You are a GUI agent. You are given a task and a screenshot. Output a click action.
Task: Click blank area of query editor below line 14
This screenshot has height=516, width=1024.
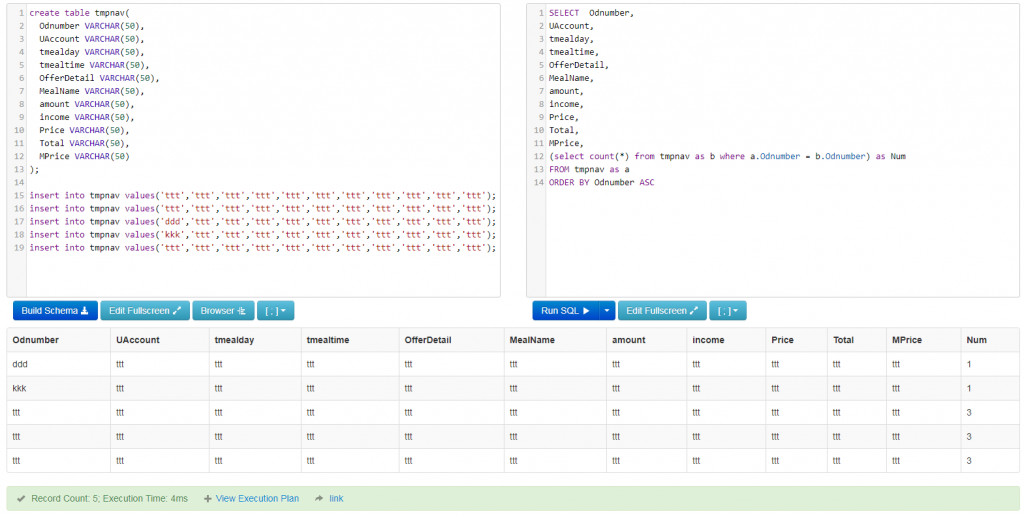(782, 242)
